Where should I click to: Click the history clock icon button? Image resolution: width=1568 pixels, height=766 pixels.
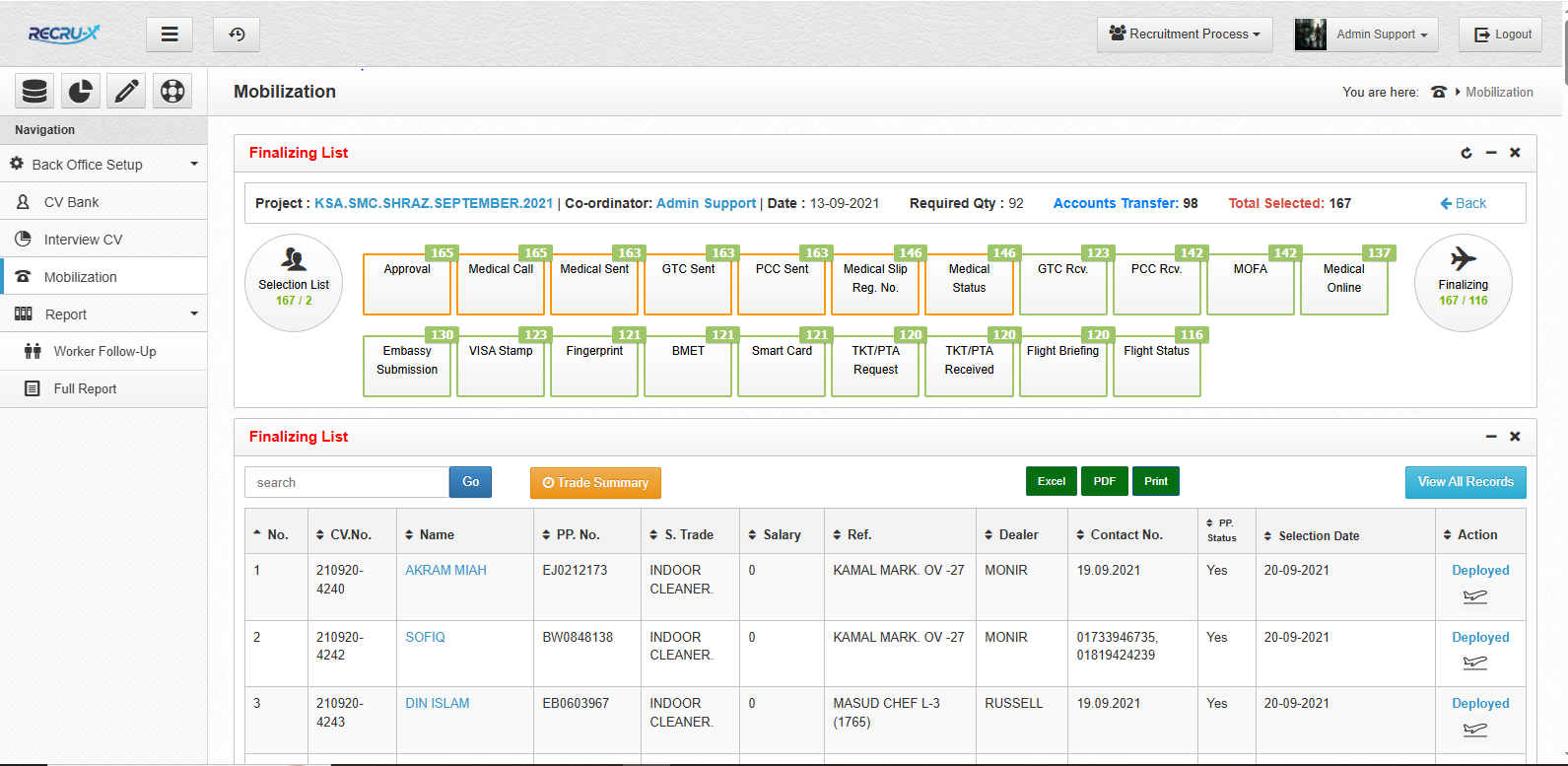(237, 35)
